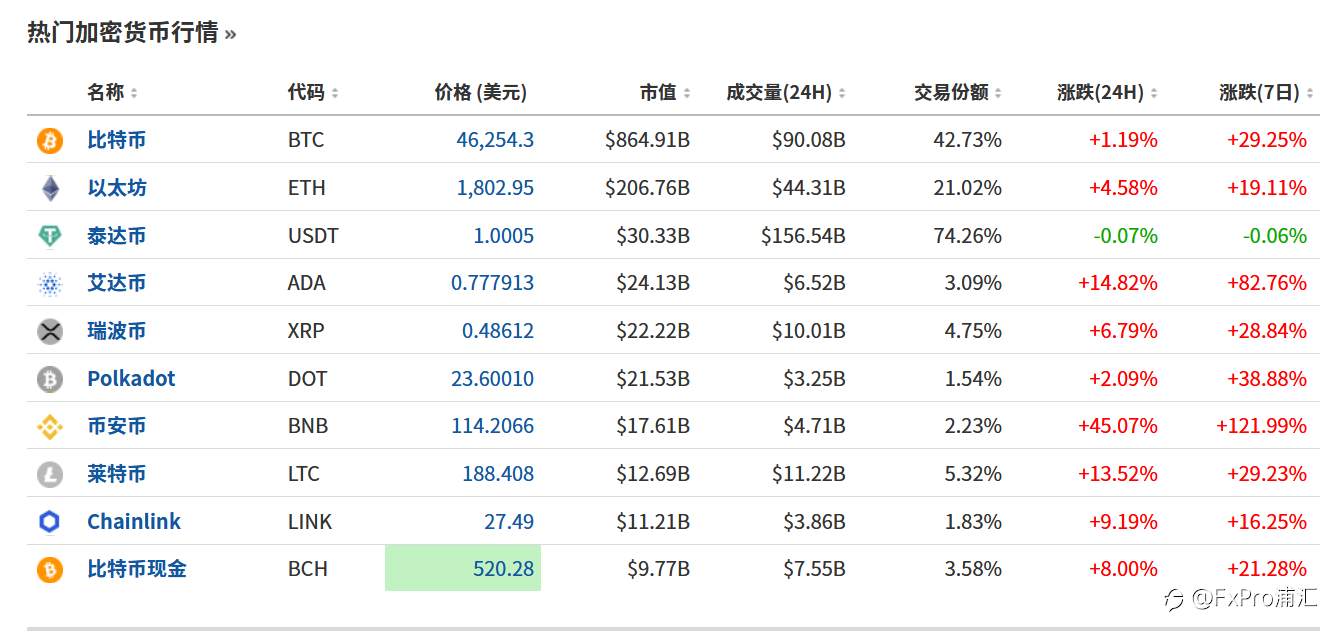Screen dimensions: 1332x638
Task: Click the BNB yellow diamond icon
Action: click(50, 427)
